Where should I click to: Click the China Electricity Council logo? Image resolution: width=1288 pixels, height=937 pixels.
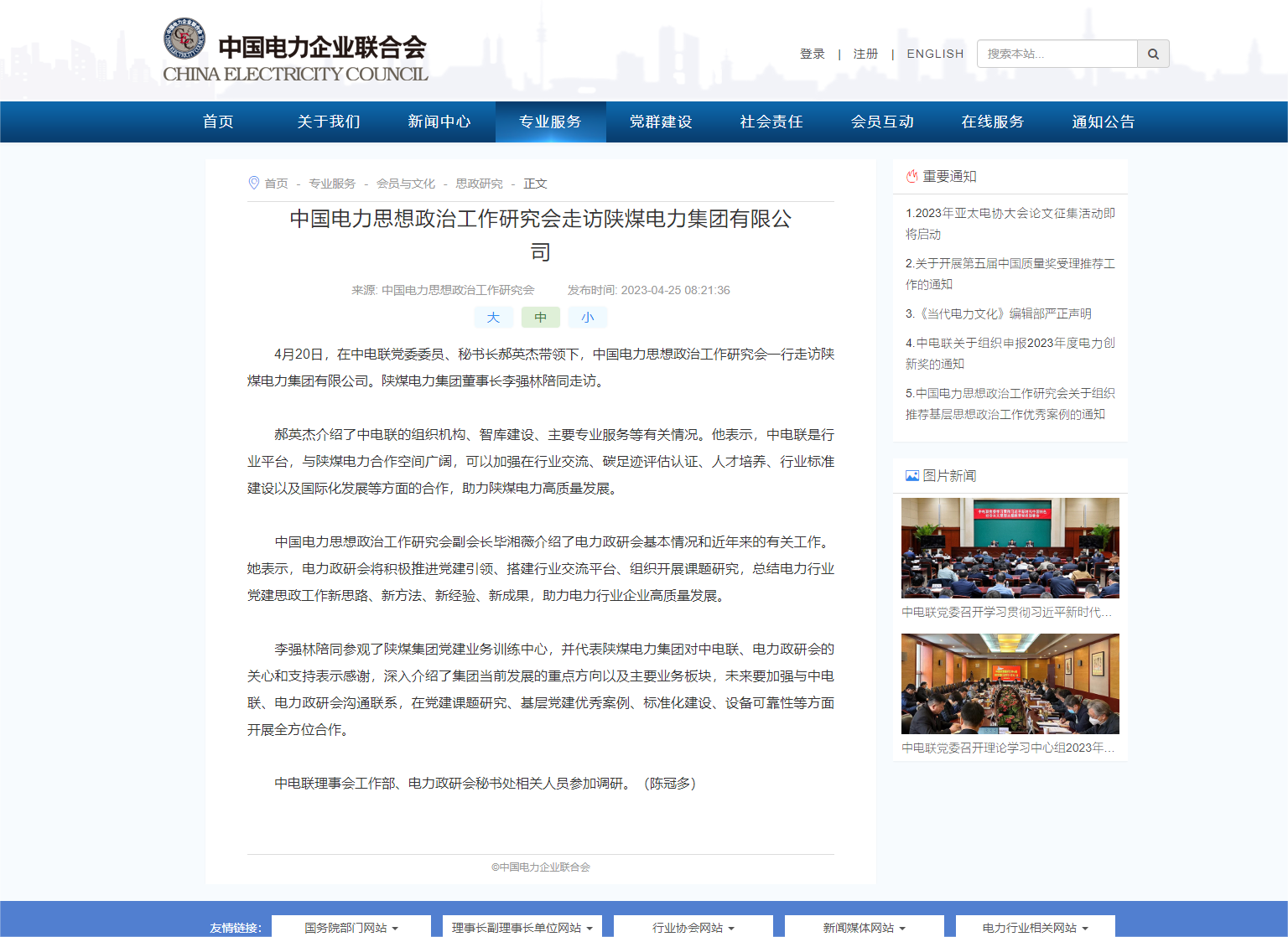(295, 50)
